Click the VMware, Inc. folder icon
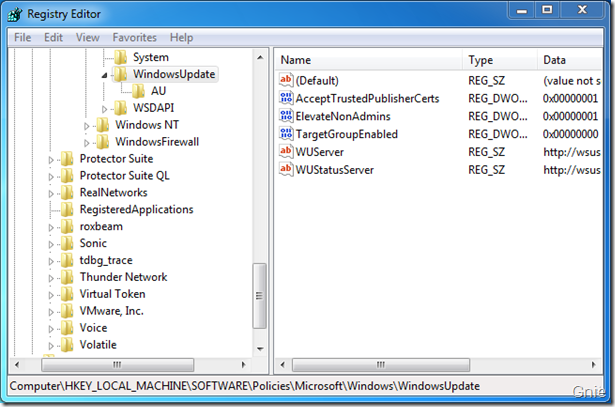 (x=67, y=311)
